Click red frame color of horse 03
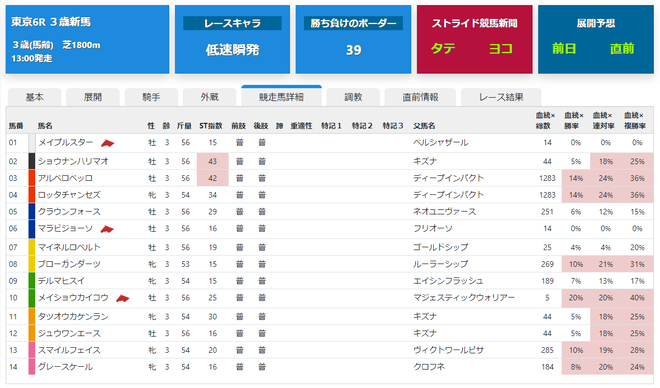 click(32, 178)
